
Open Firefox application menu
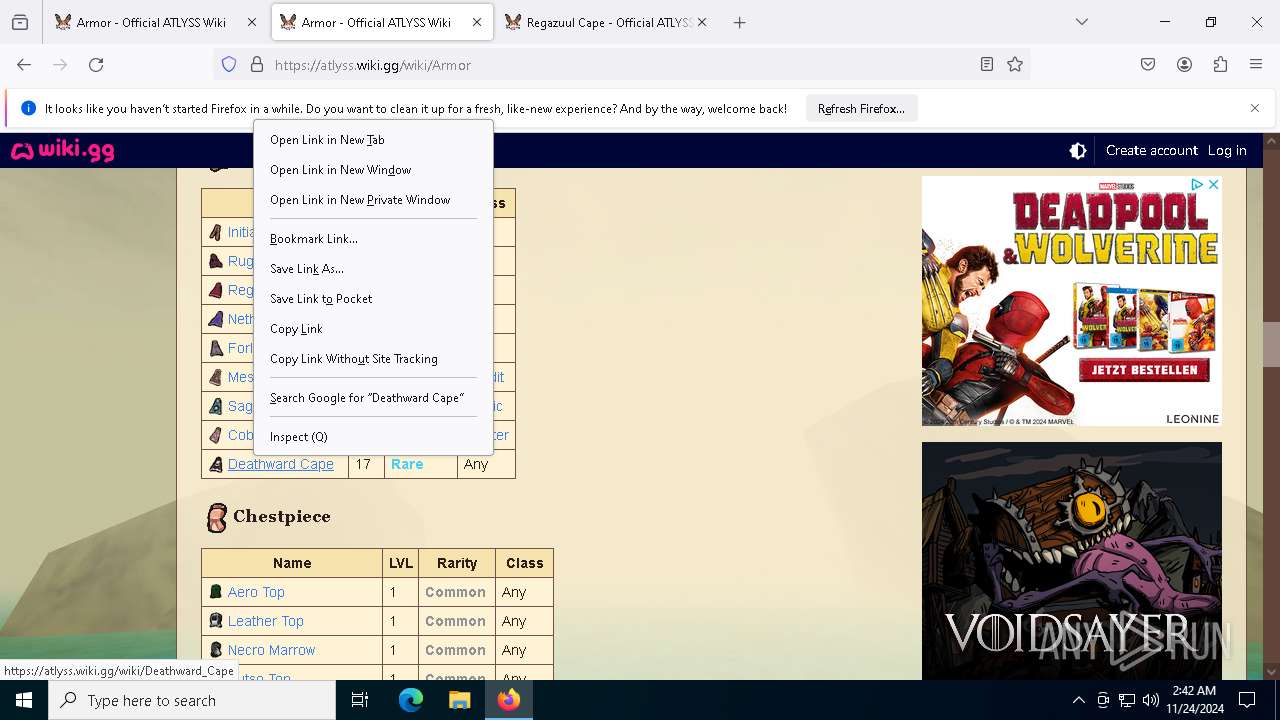tap(1256, 64)
